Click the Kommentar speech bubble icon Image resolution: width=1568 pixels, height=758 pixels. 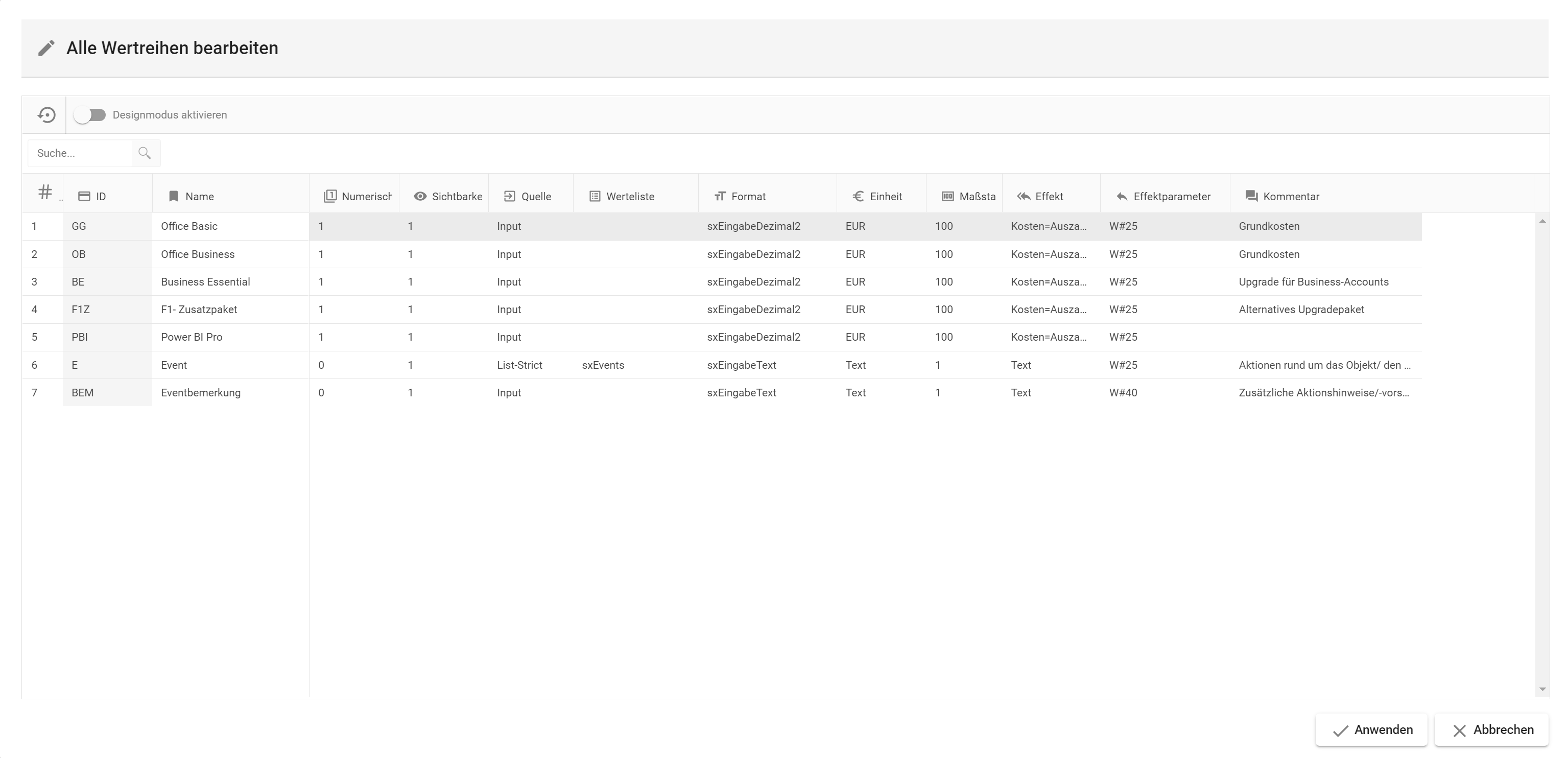click(x=1251, y=196)
